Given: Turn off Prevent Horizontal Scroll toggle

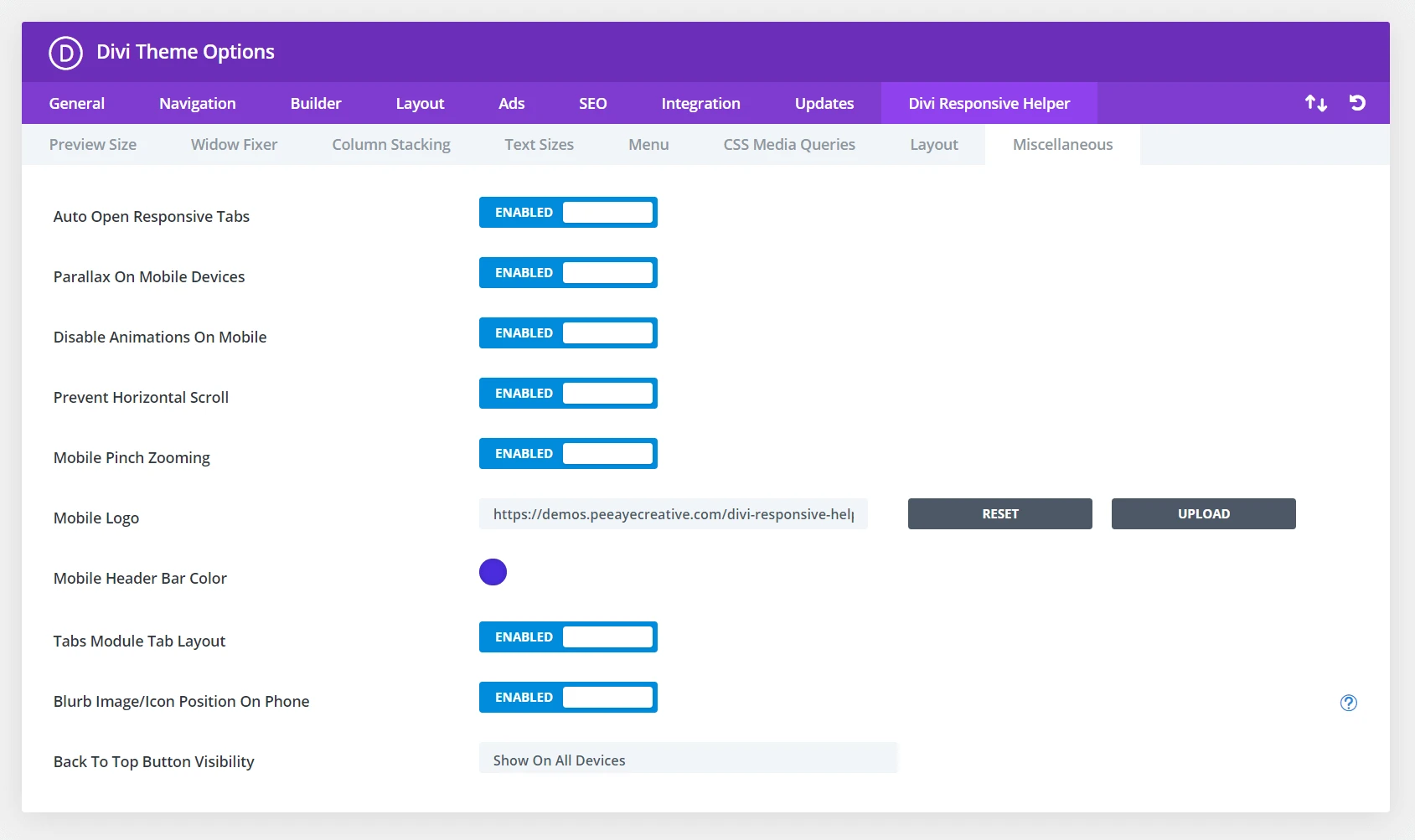Looking at the screenshot, I should 568,394.
